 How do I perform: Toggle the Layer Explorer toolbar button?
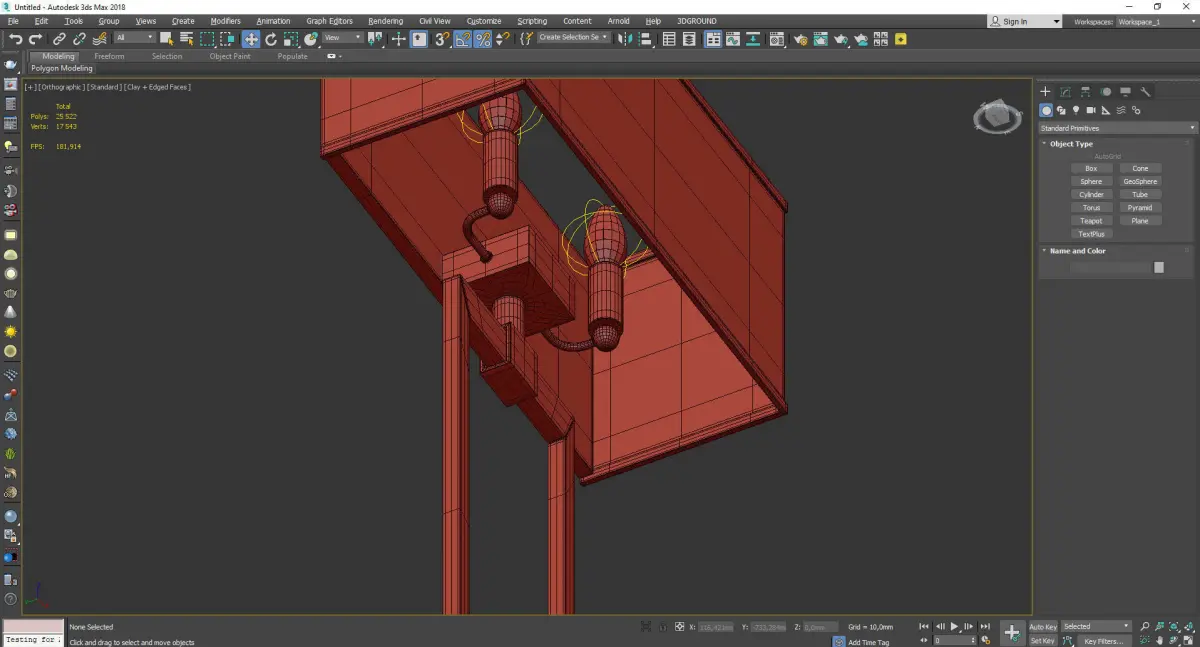click(x=690, y=39)
